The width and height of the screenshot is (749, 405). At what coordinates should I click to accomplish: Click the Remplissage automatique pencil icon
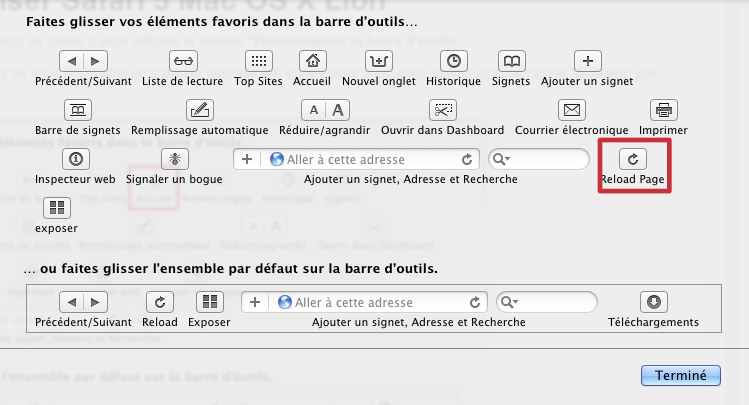(200, 110)
